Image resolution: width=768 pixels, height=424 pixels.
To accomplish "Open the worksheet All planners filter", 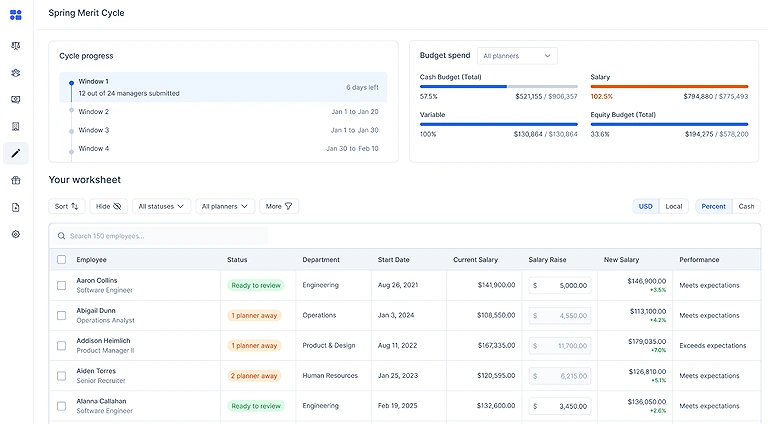I will coord(225,207).
